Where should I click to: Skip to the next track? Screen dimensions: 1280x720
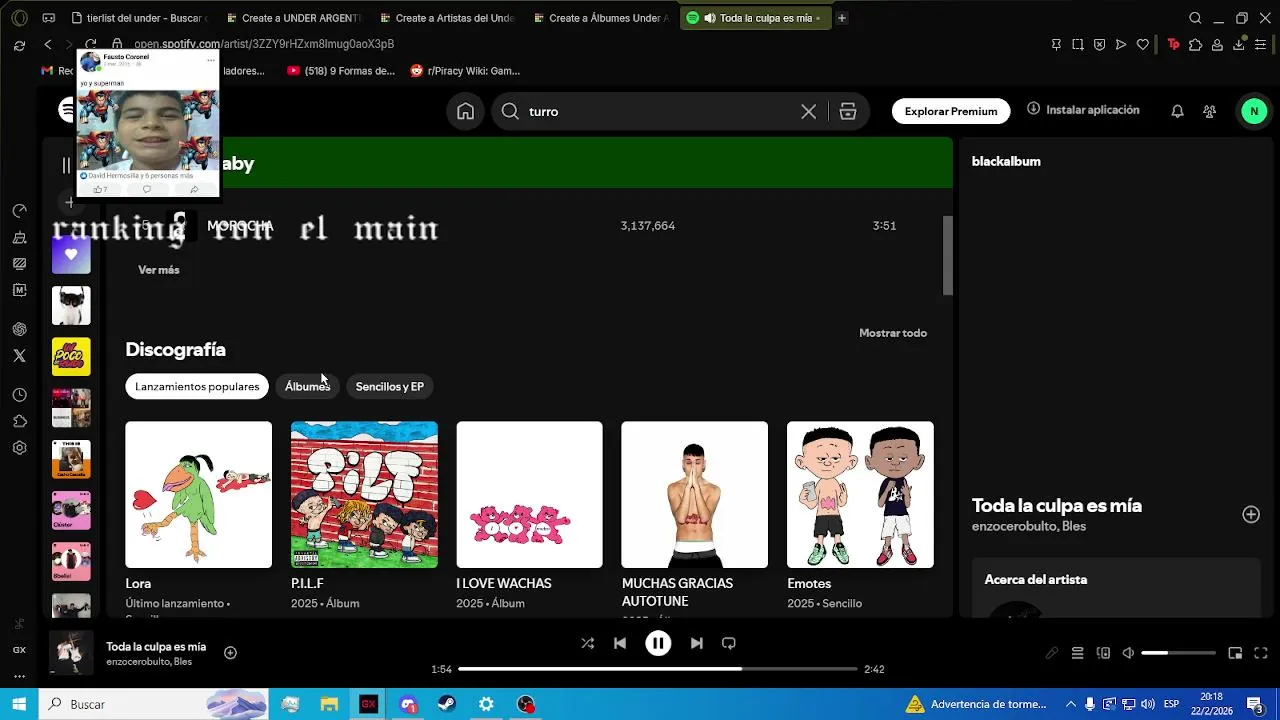(x=697, y=643)
